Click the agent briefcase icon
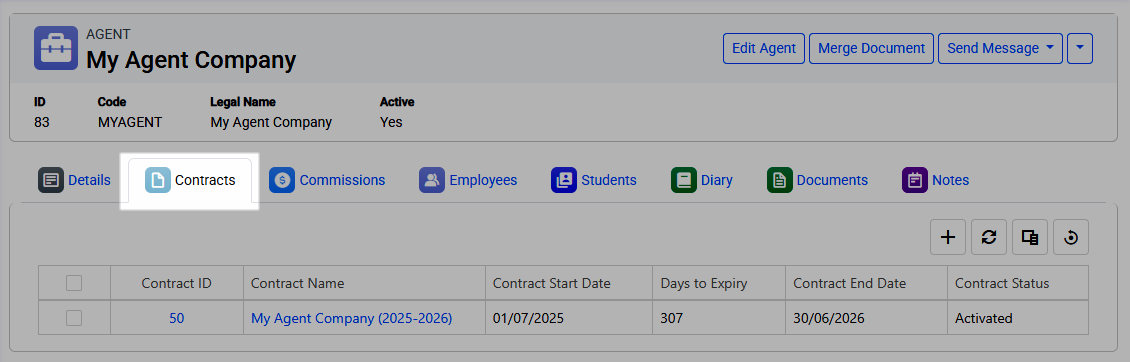 (x=55, y=48)
